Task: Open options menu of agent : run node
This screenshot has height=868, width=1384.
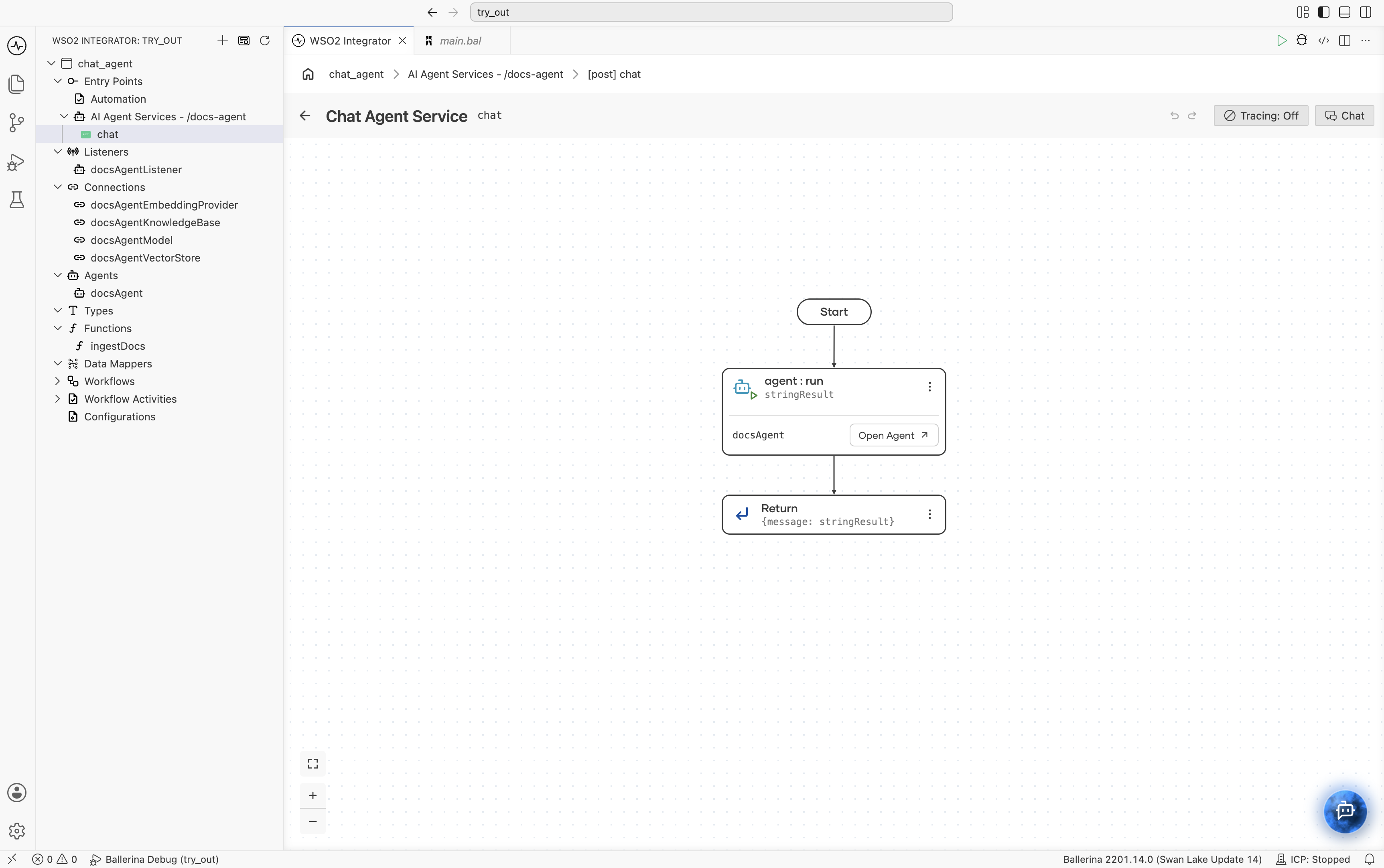Action: [930, 387]
